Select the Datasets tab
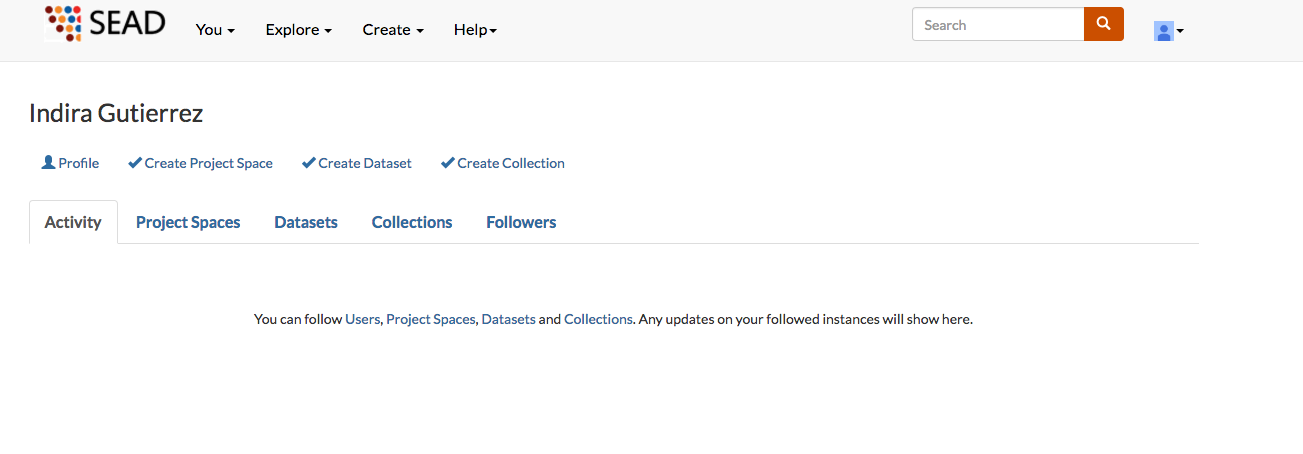This screenshot has height=454, width=1303. [x=306, y=222]
